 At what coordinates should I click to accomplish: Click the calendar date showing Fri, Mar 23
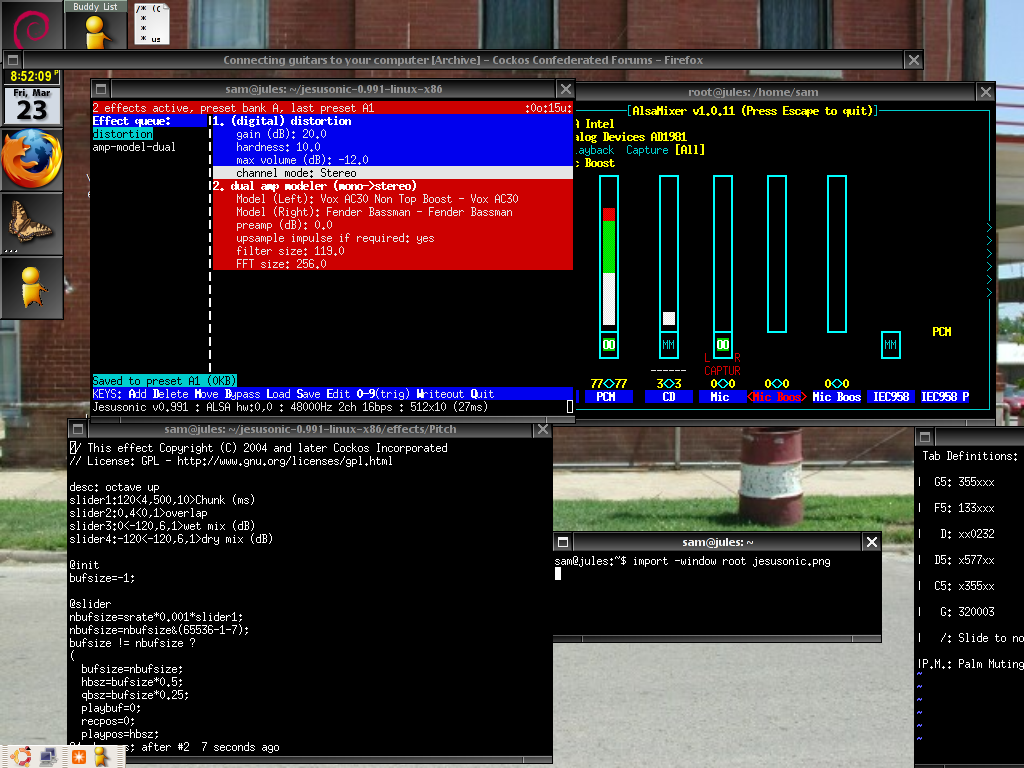32,105
